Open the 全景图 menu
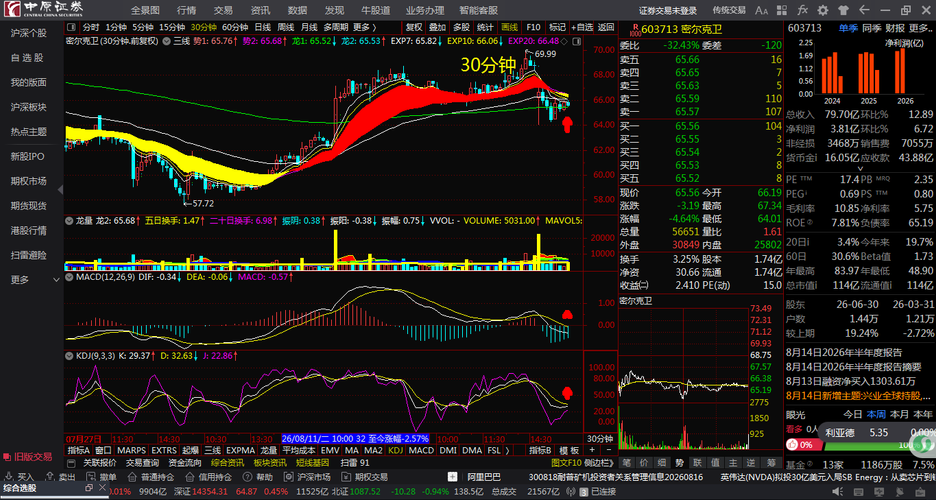 coord(145,10)
